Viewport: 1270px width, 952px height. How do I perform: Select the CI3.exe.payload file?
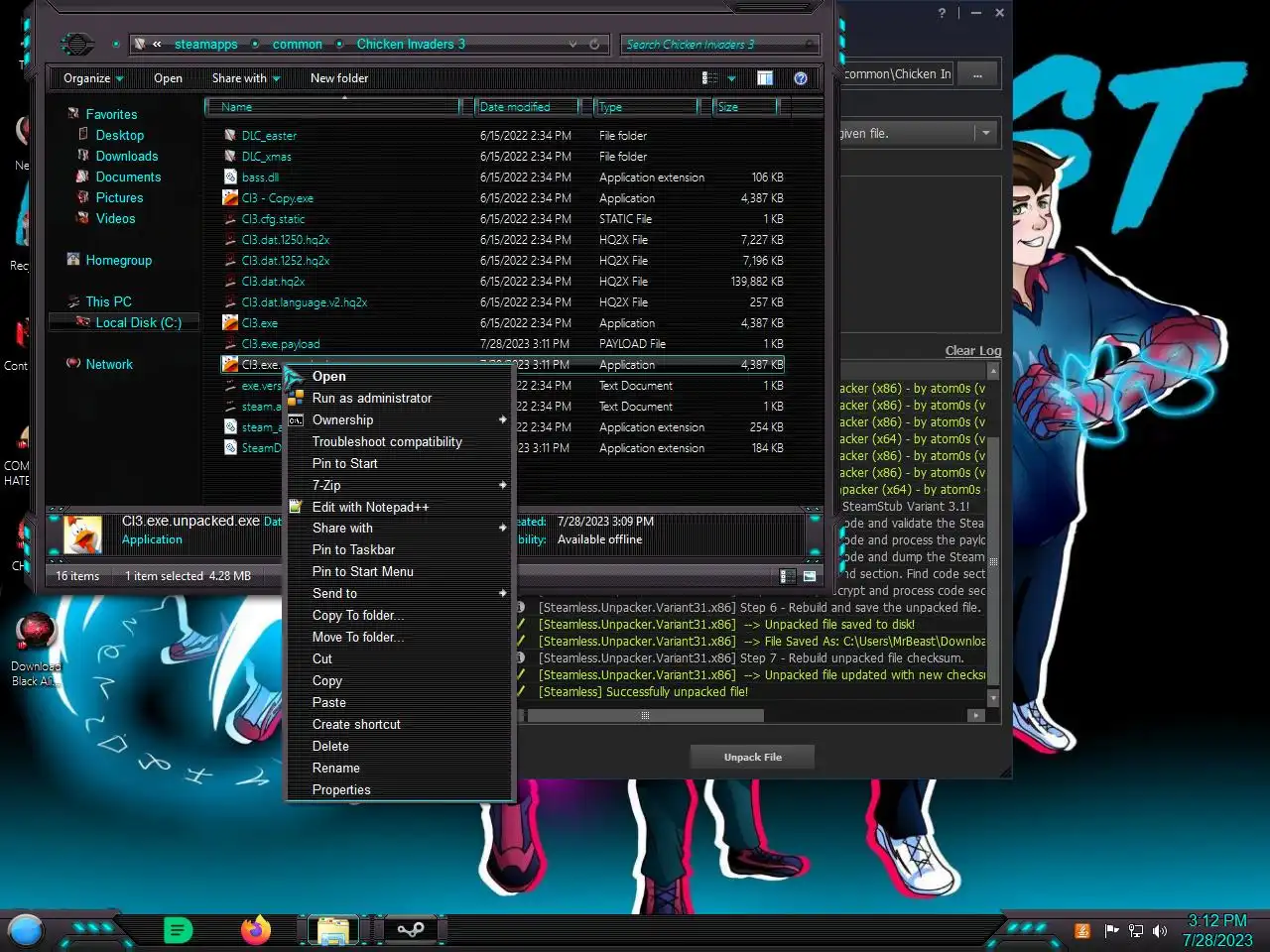tap(281, 344)
